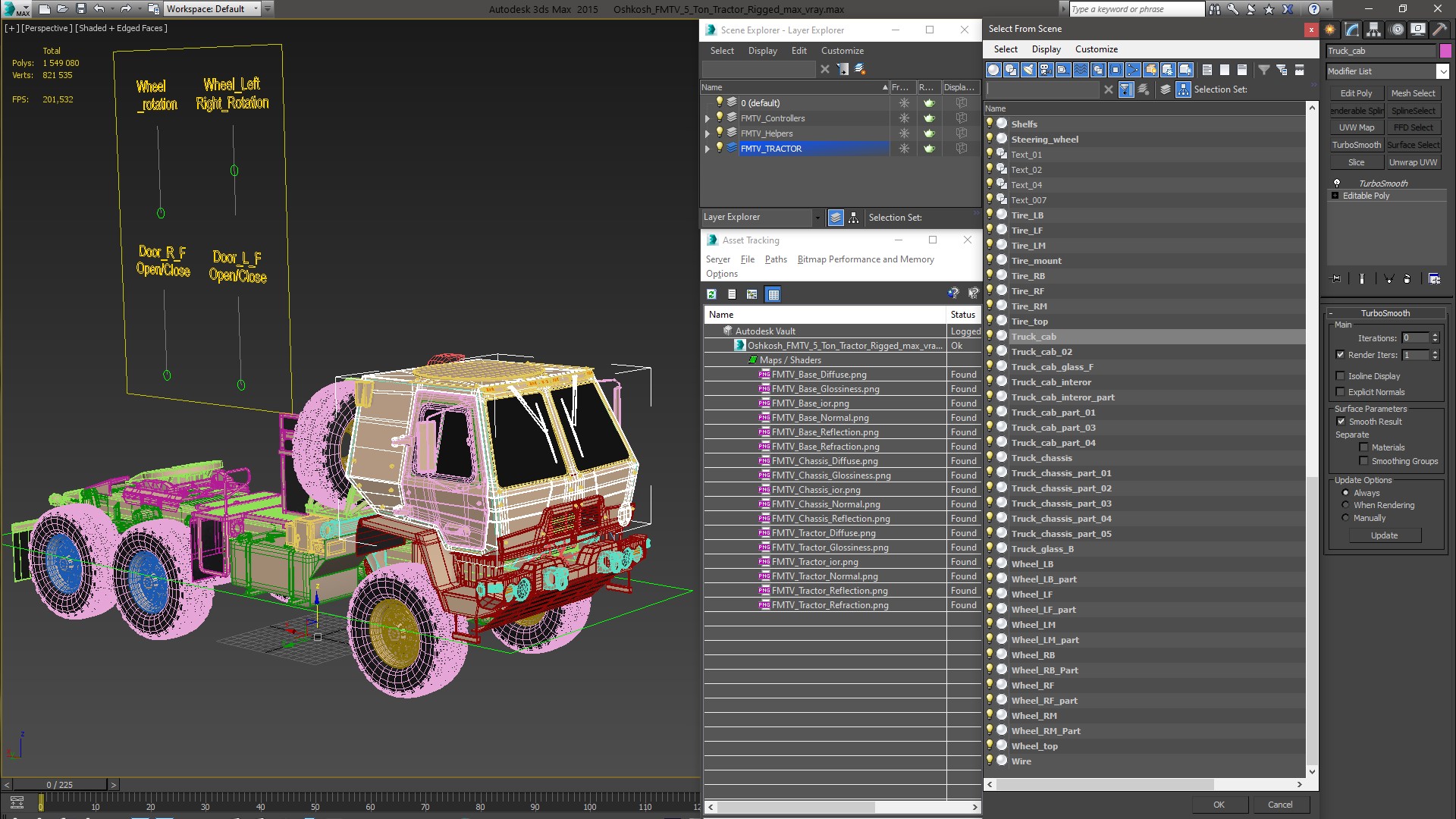Expand the FMTV_TRACTOR layer

click(x=708, y=149)
